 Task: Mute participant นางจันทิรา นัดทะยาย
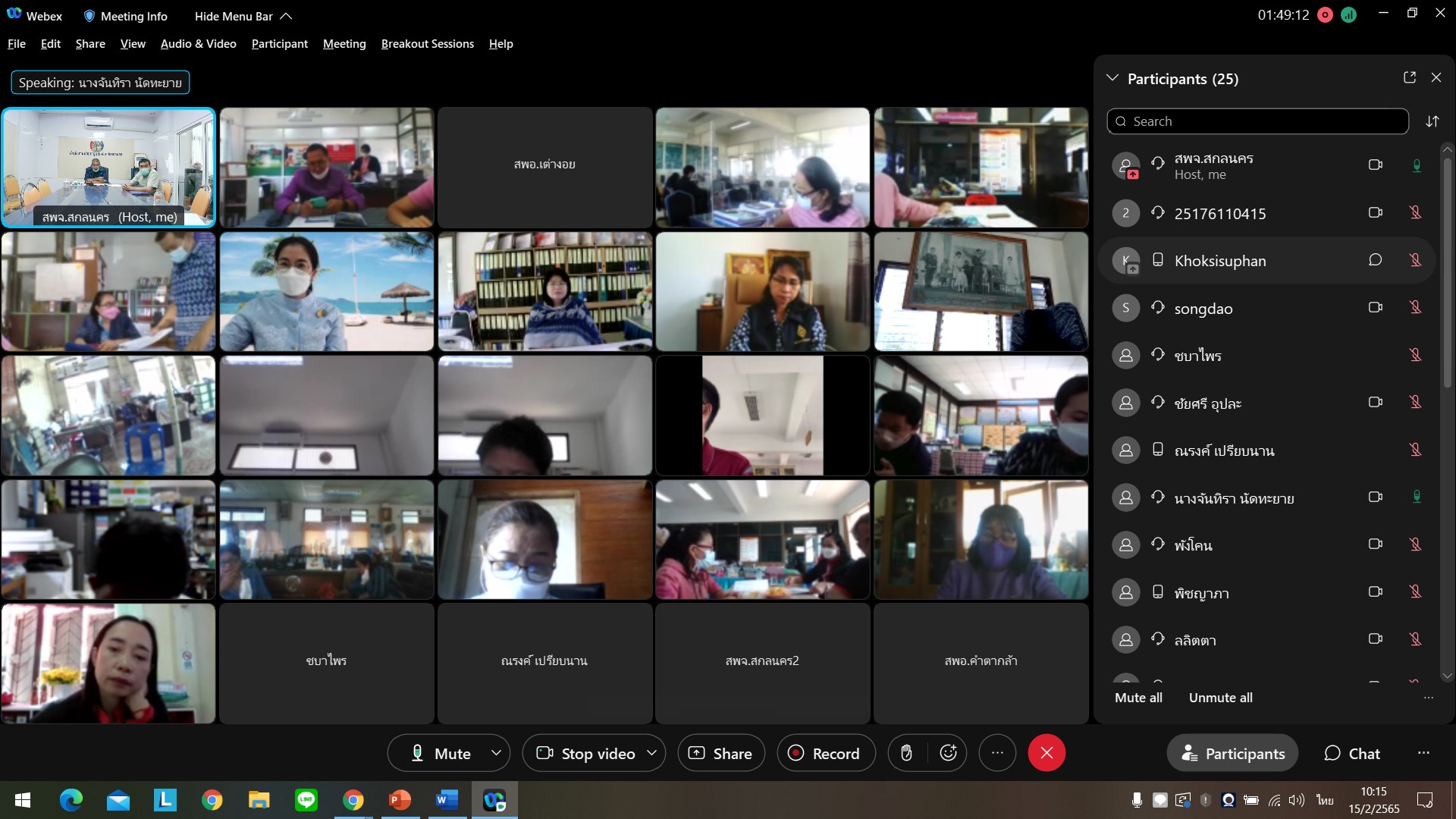1416,497
